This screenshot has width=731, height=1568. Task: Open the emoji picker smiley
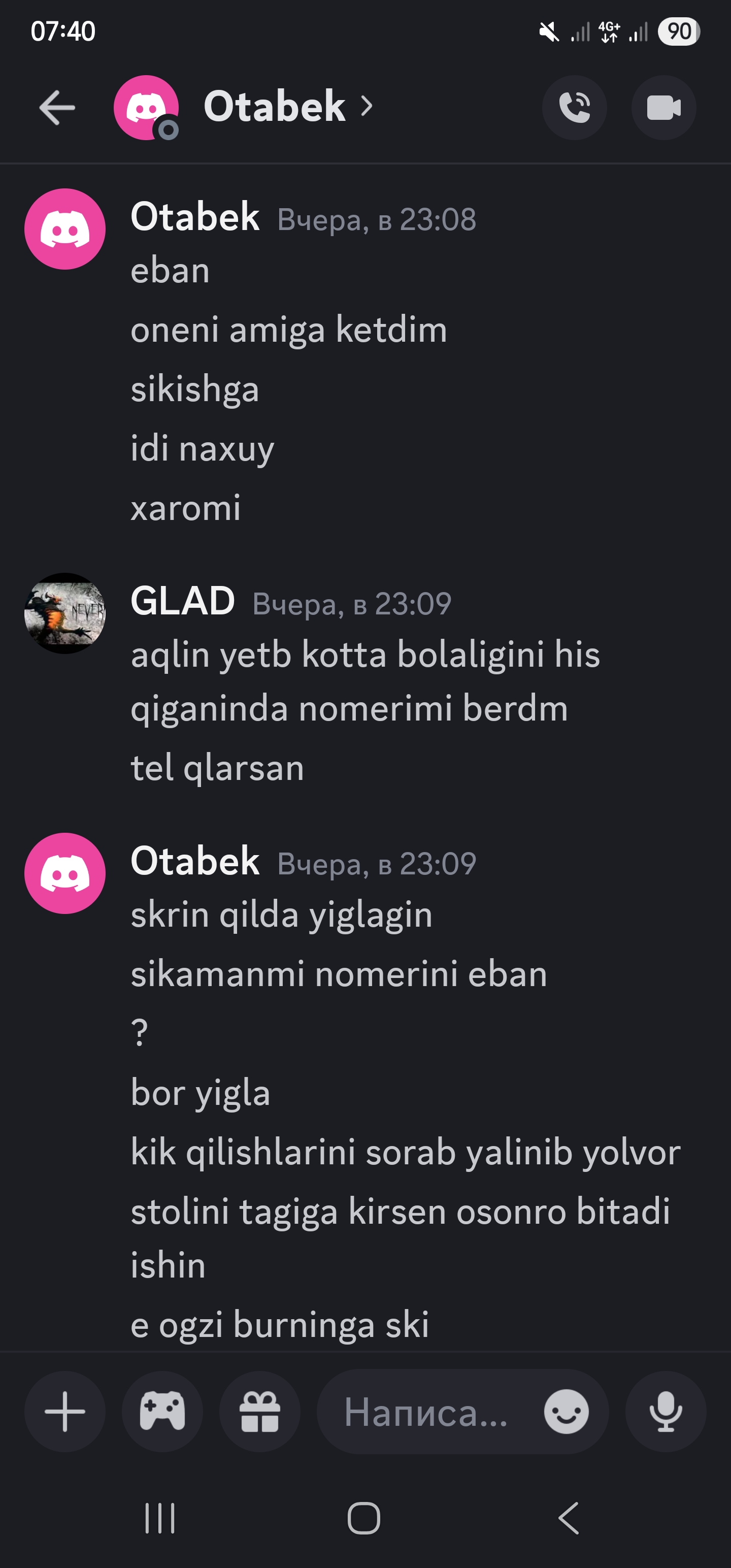tap(566, 1412)
